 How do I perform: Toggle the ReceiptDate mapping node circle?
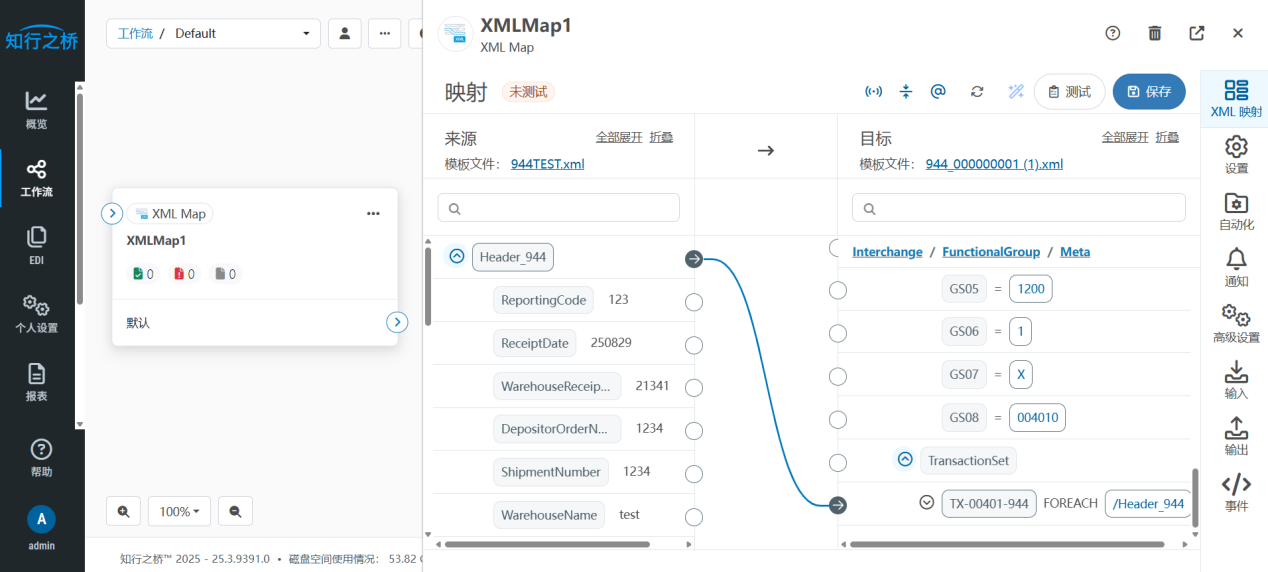click(x=693, y=345)
